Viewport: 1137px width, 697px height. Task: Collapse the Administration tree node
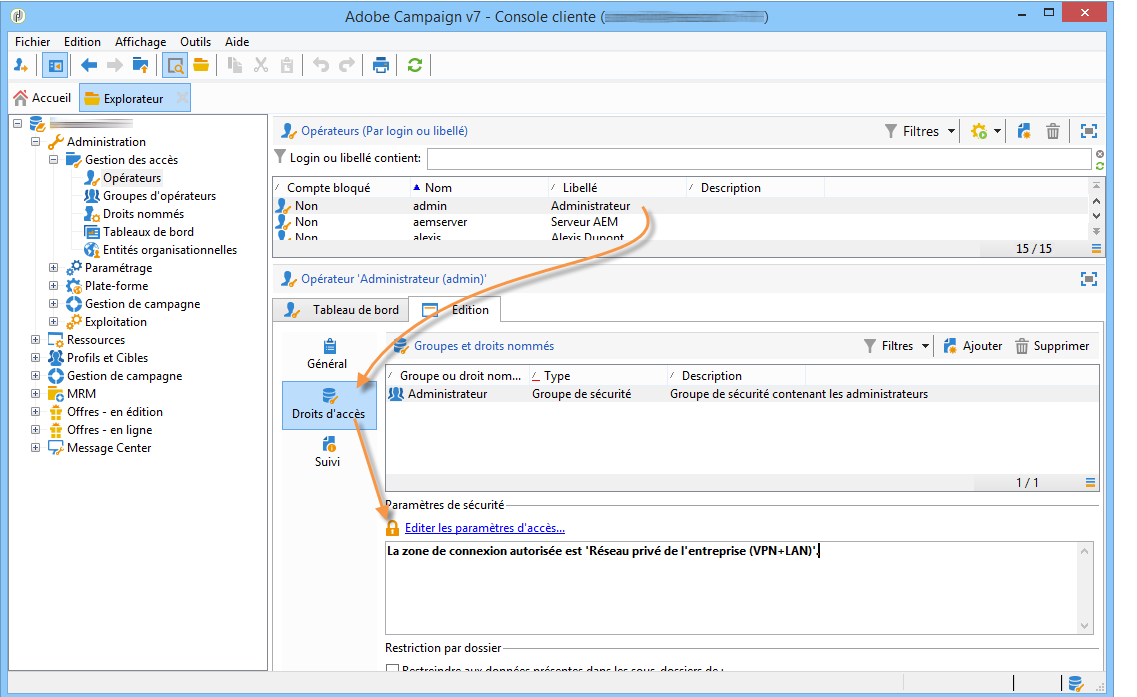(x=36, y=141)
